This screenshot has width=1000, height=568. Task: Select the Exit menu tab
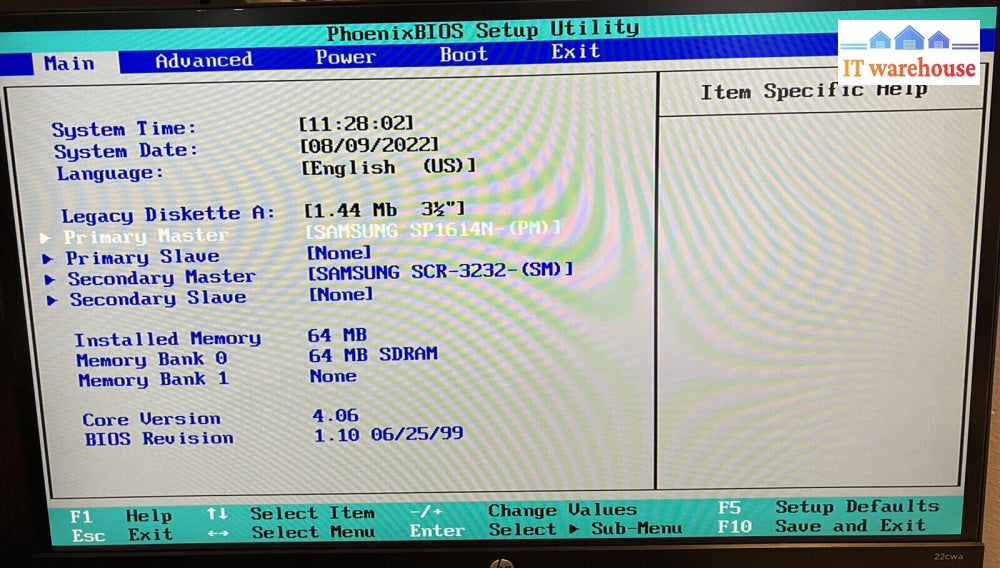[575, 52]
